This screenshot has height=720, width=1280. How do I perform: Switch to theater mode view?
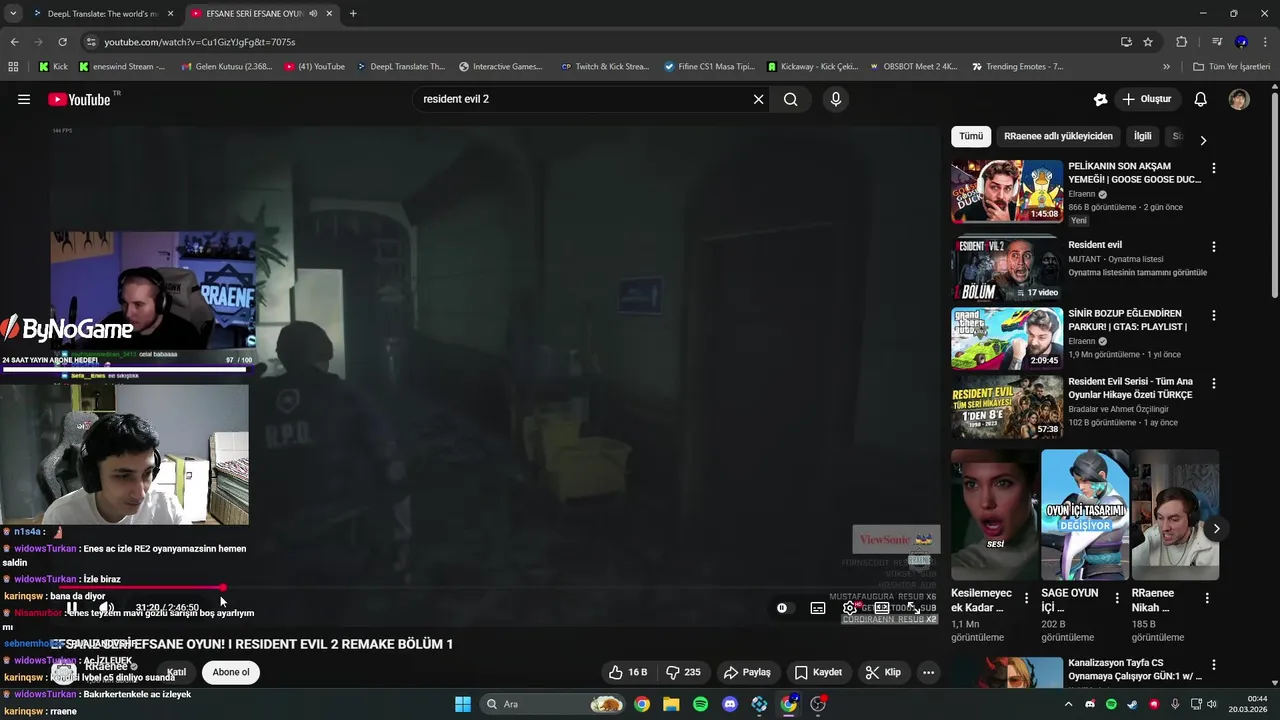[x=882, y=607]
